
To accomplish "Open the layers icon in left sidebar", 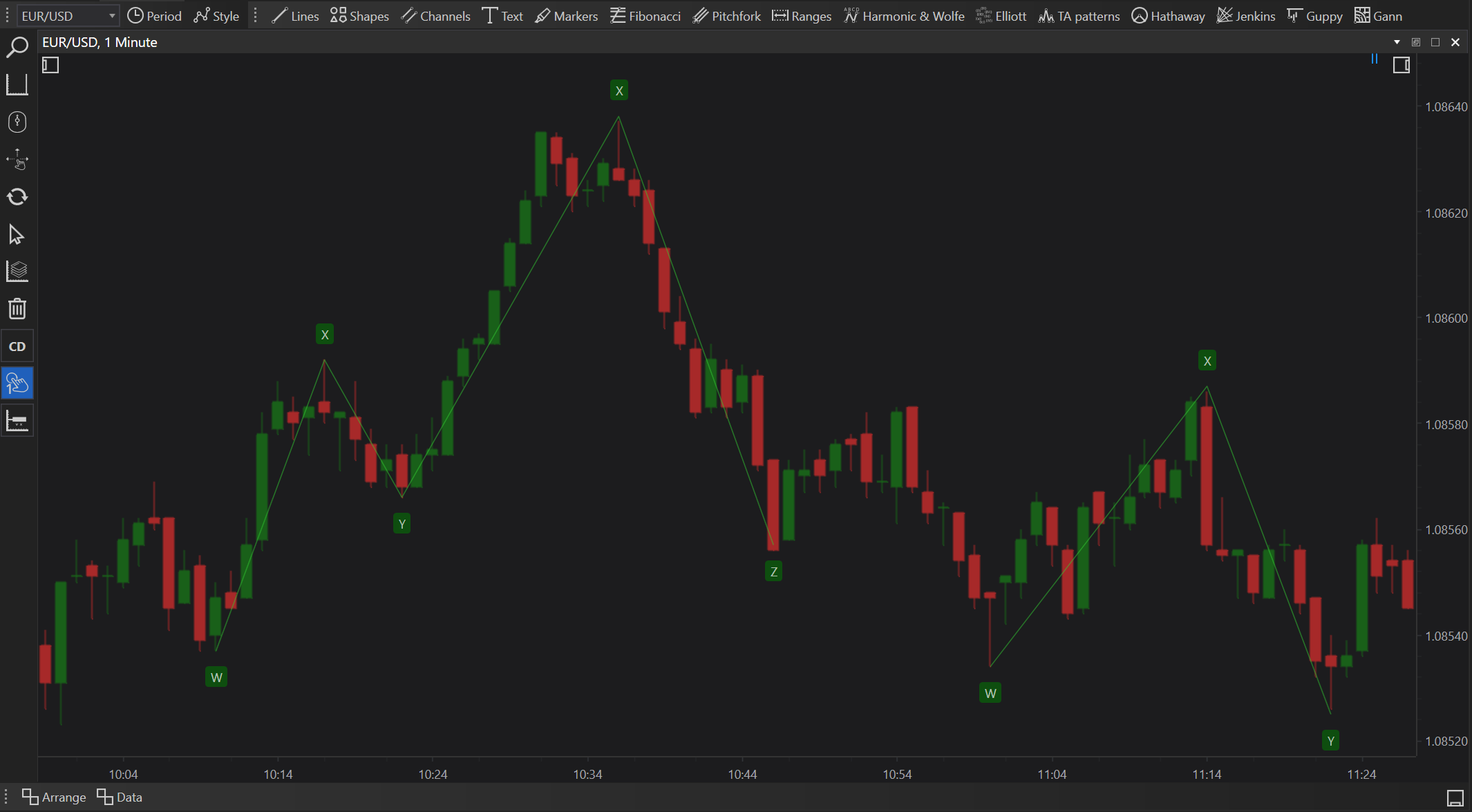I will coord(17,271).
